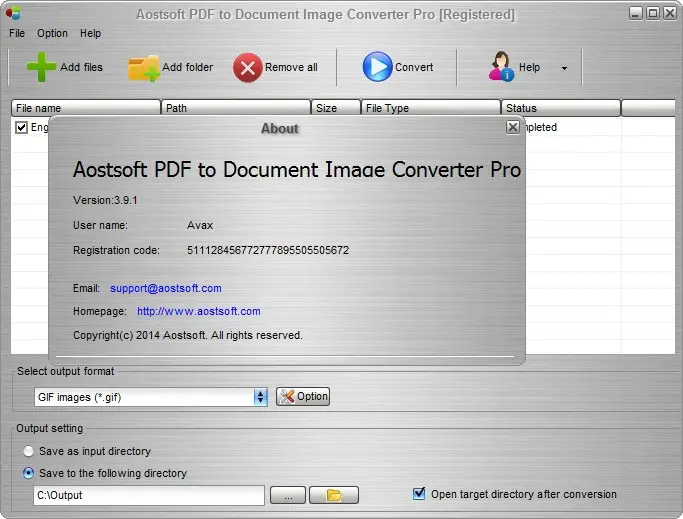This screenshot has width=683, height=519.
Task: Click the registration code 5111284567727778955055​05672
Action: point(268,250)
